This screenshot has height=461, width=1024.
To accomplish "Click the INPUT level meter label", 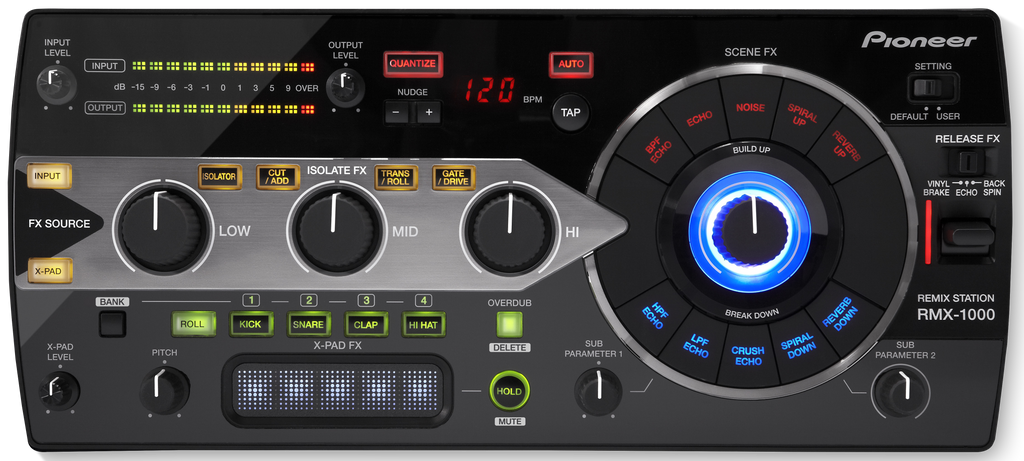I will tap(104, 66).
